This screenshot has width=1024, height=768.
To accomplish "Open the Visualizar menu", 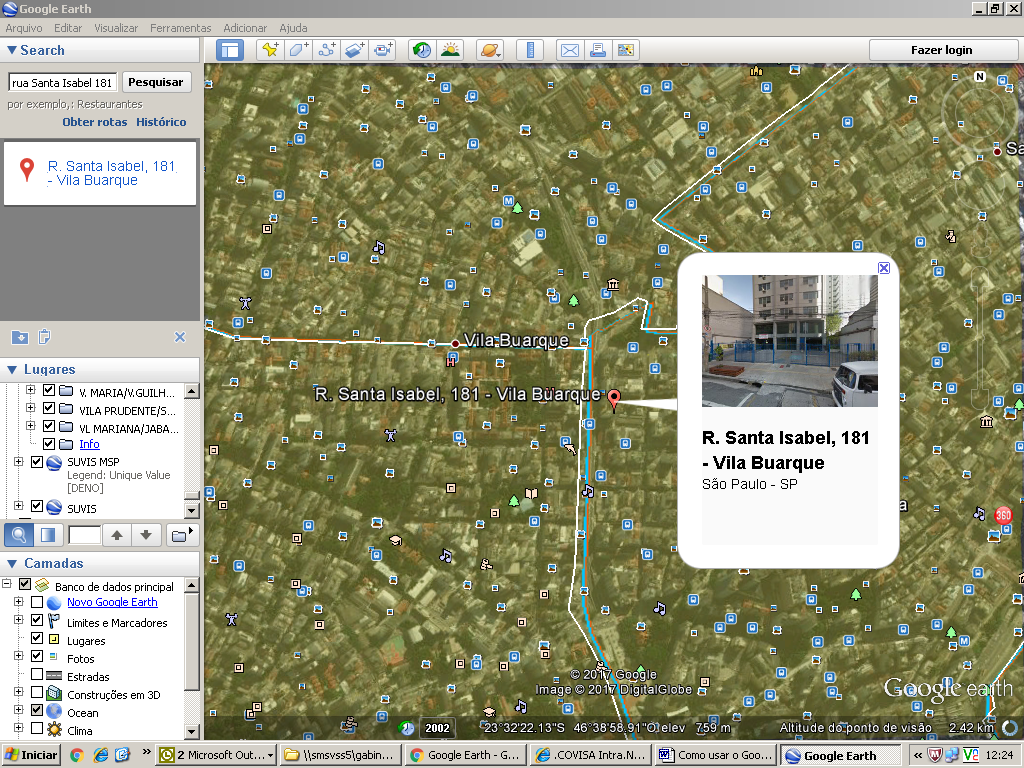I will (x=116, y=28).
